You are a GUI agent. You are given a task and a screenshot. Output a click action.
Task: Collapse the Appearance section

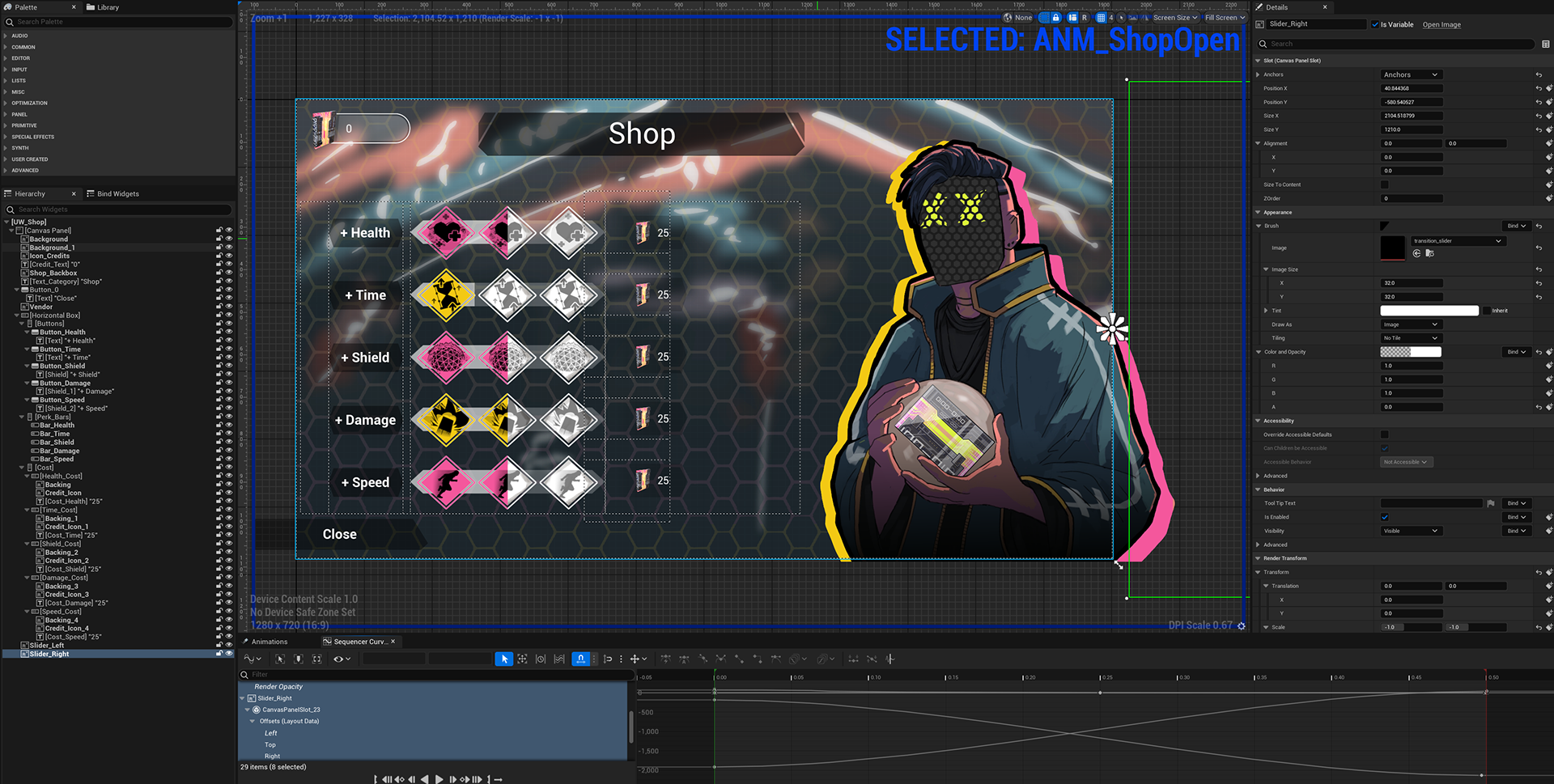[x=1258, y=212]
